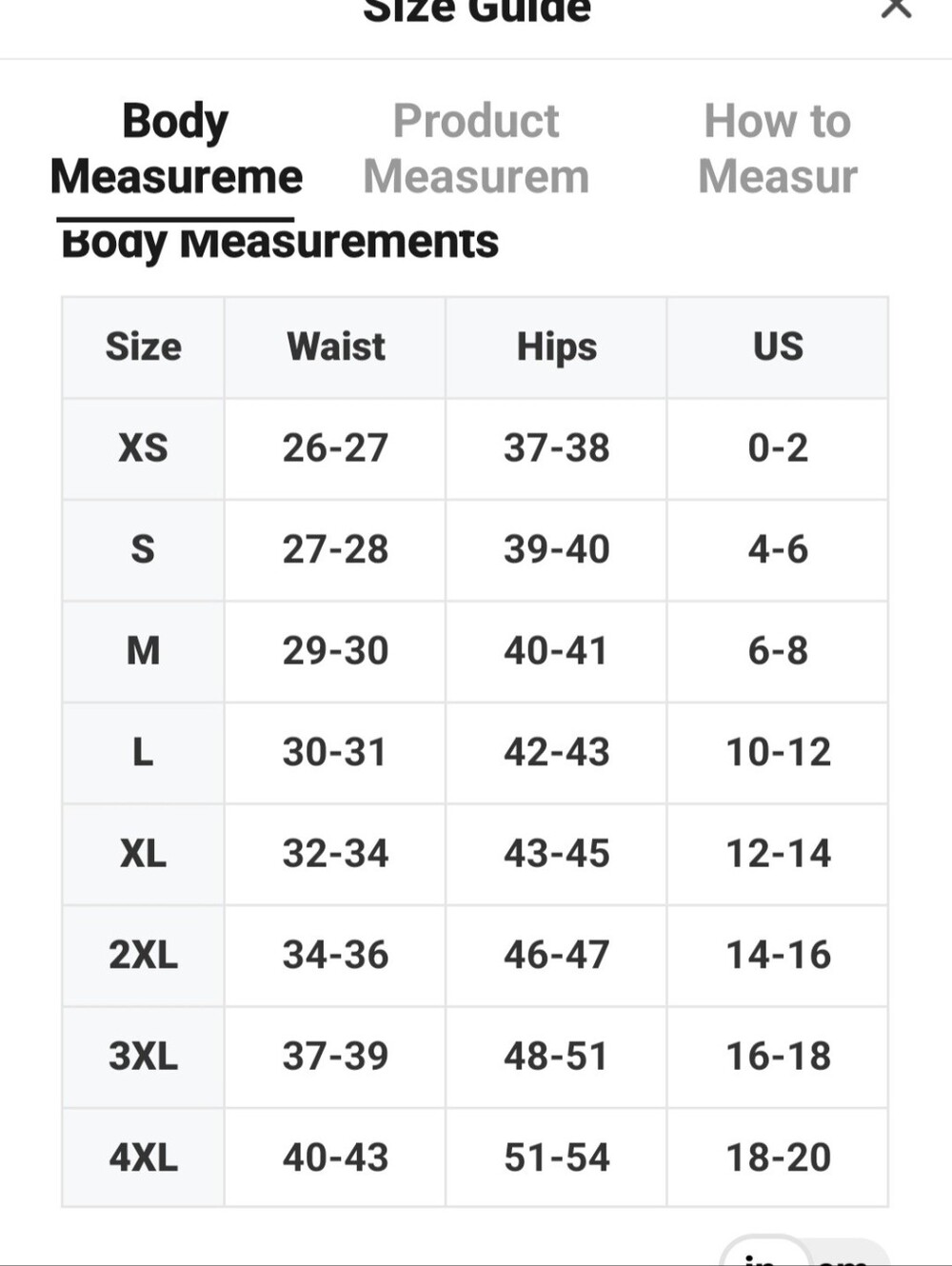Viewport: 952px width, 1266px height.
Task: Click waist value 27-28 for S
Action: tap(335, 549)
